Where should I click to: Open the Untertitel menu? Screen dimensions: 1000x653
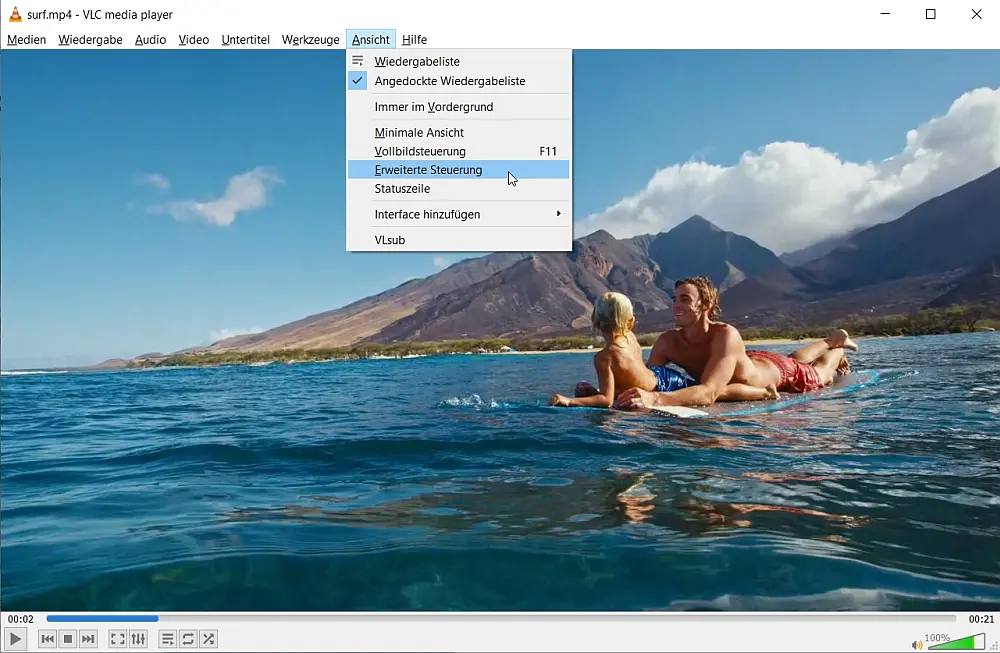(x=245, y=40)
